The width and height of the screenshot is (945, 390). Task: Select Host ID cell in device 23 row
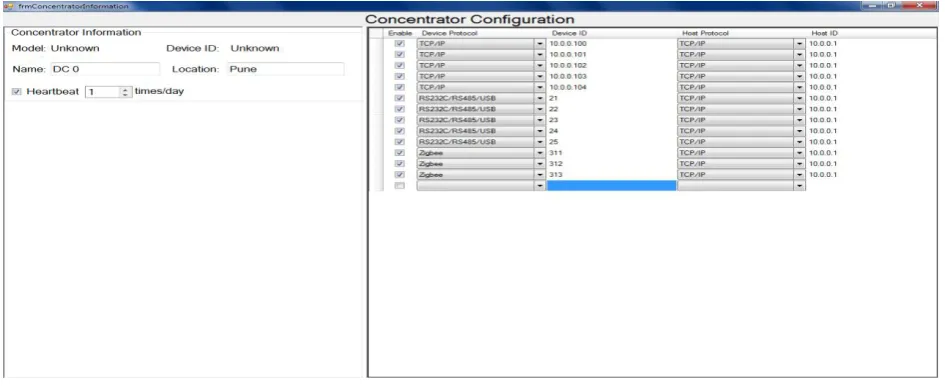(x=871, y=120)
